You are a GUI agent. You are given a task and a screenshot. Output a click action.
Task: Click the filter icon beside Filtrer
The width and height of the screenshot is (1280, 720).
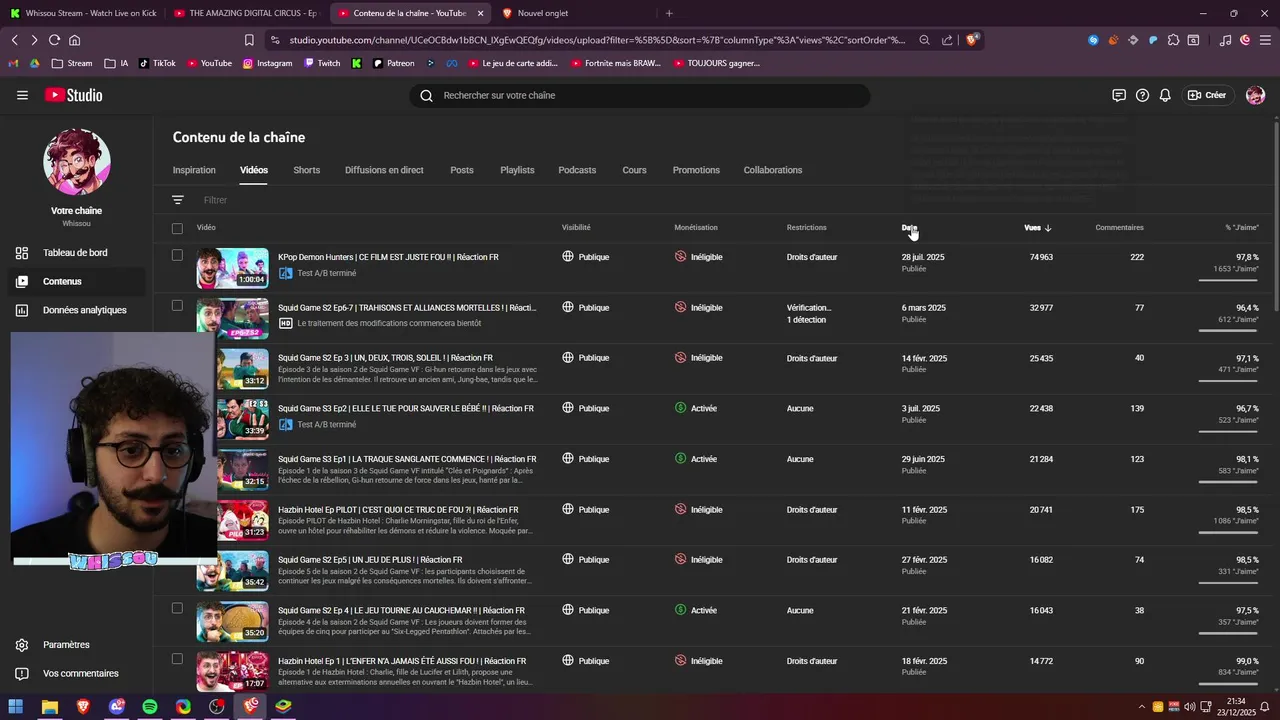tap(178, 200)
